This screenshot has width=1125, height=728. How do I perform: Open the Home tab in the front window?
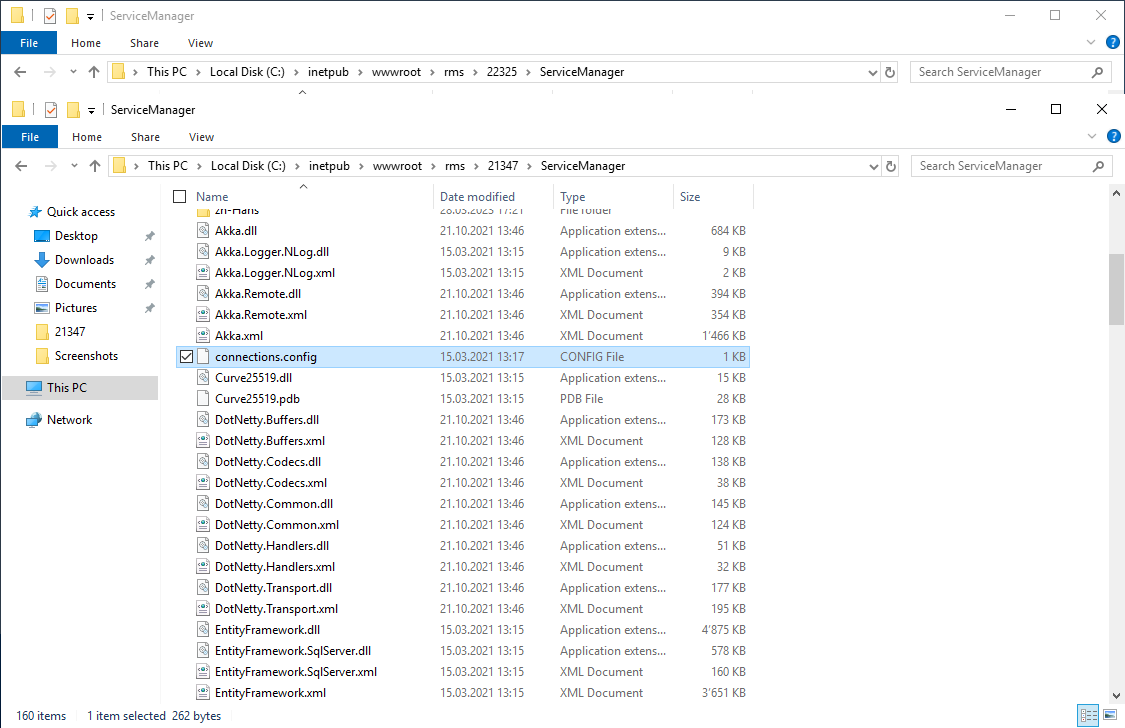(87, 137)
